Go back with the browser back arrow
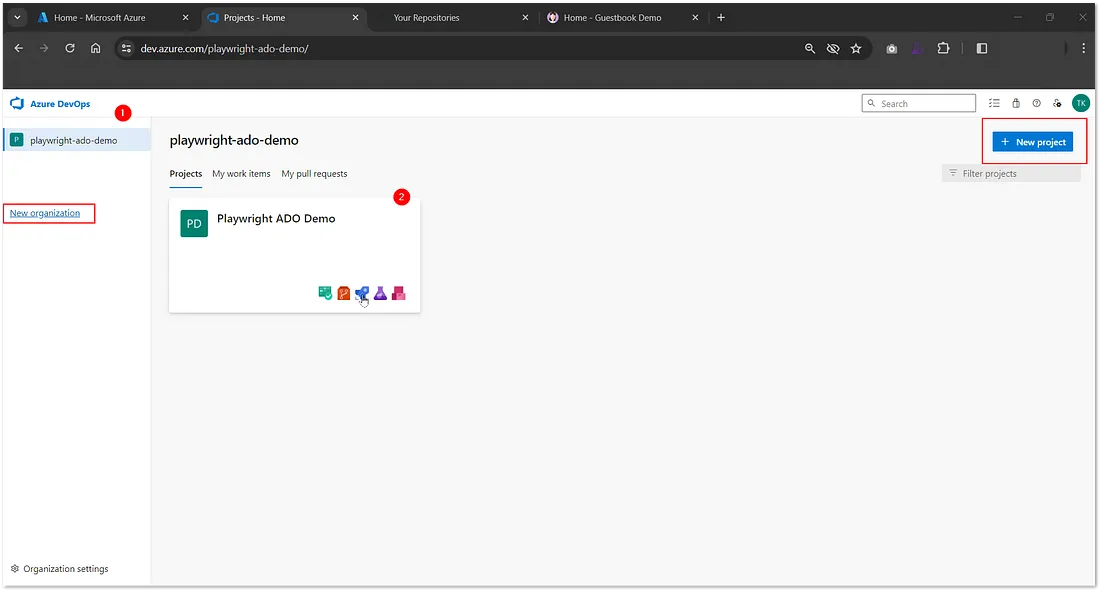This screenshot has width=1100, height=591. click(19, 48)
